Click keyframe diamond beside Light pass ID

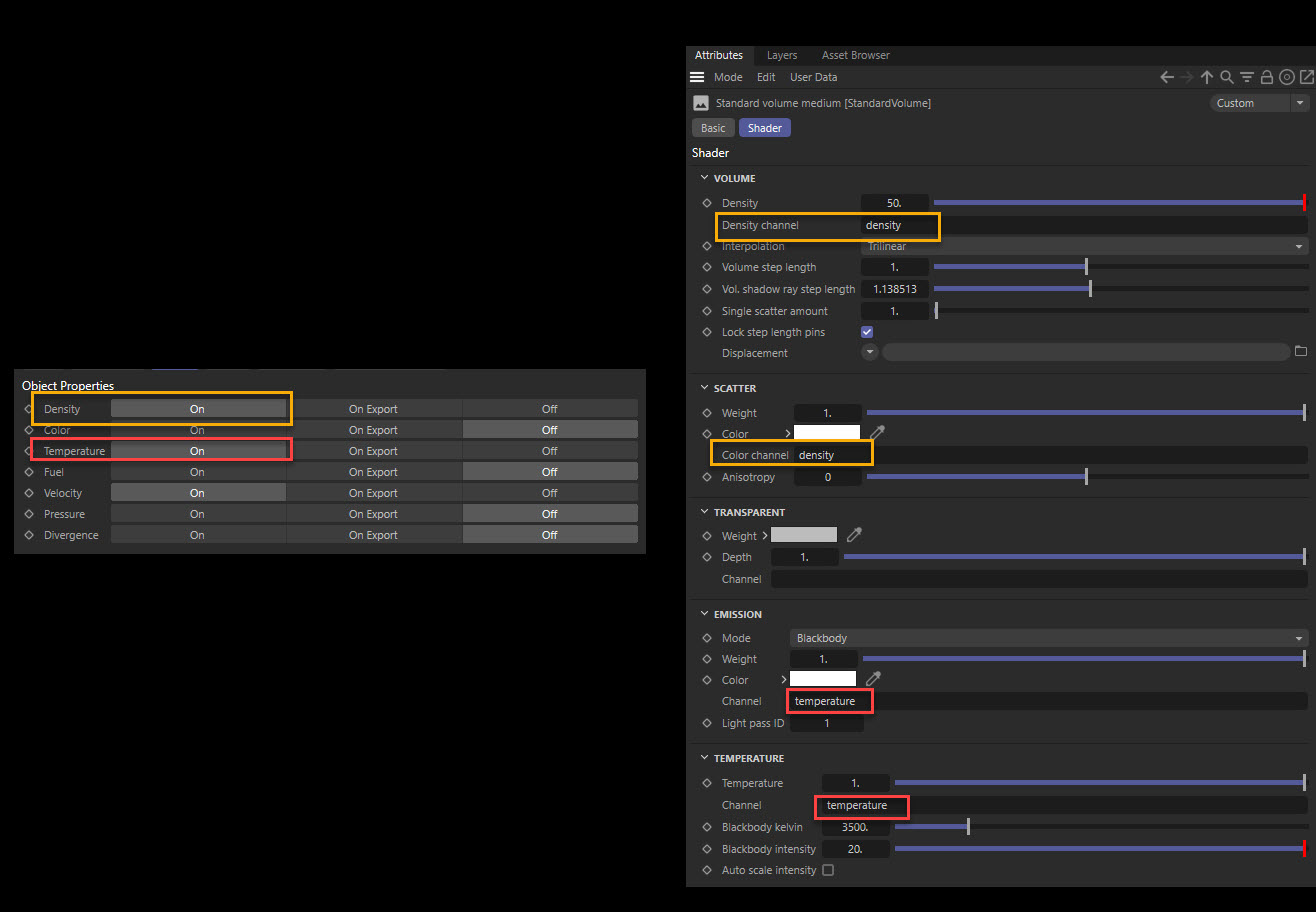[x=706, y=723]
